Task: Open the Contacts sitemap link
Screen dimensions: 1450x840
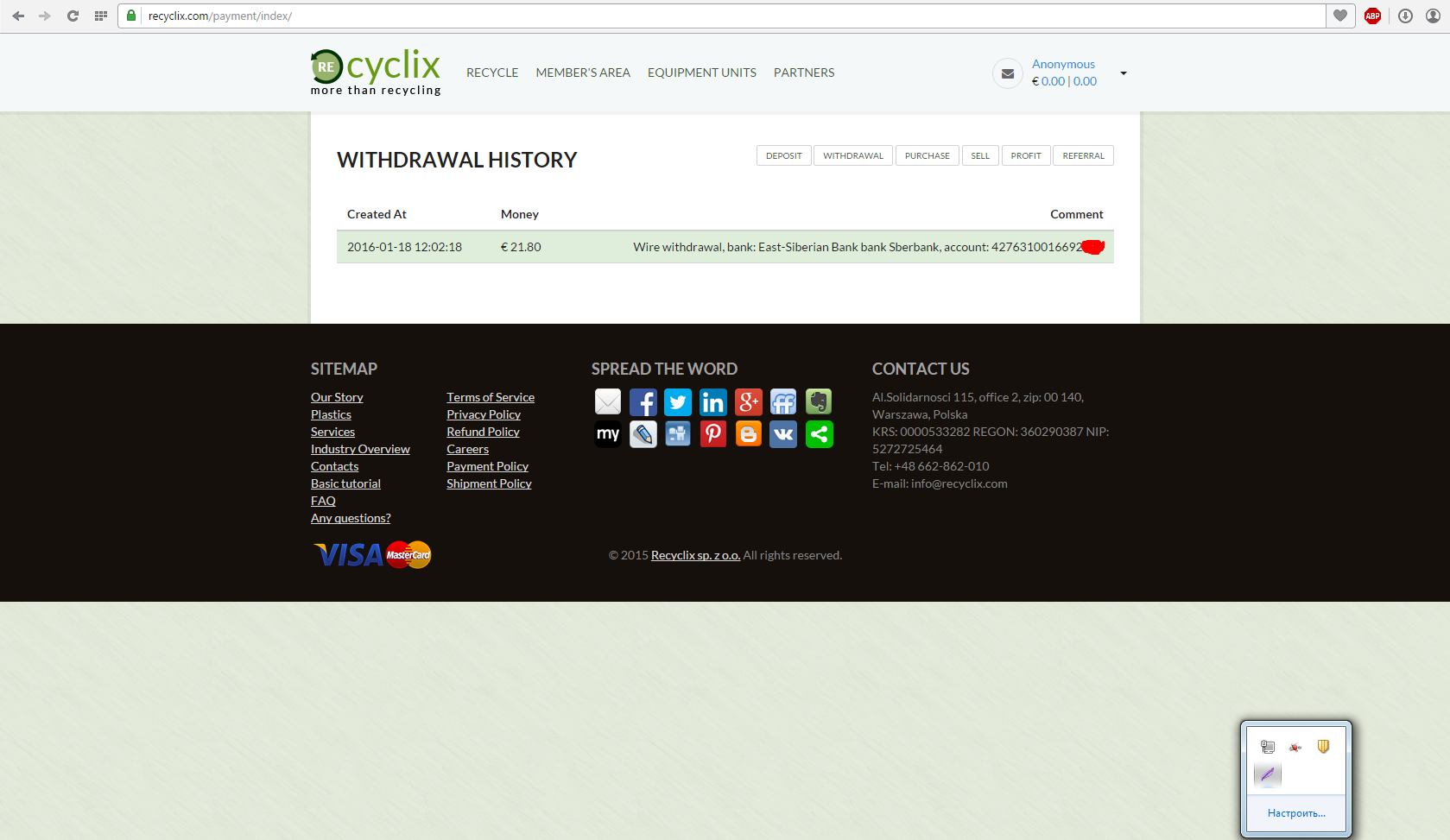Action: (x=334, y=466)
